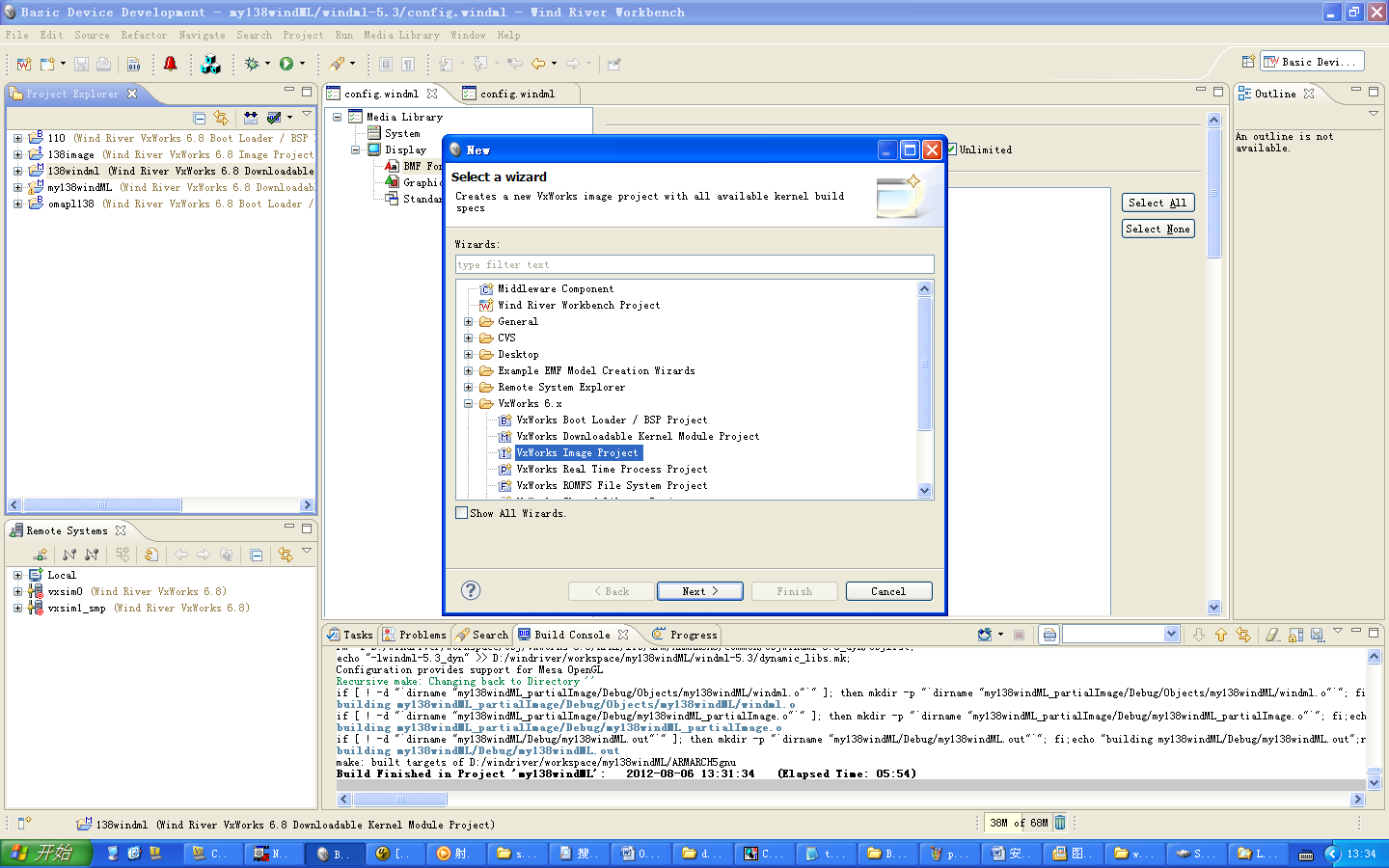The height and width of the screenshot is (868, 1389).
Task: Click the red alarm bell toolbar icon
Action: pyautogui.click(x=170, y=65)
